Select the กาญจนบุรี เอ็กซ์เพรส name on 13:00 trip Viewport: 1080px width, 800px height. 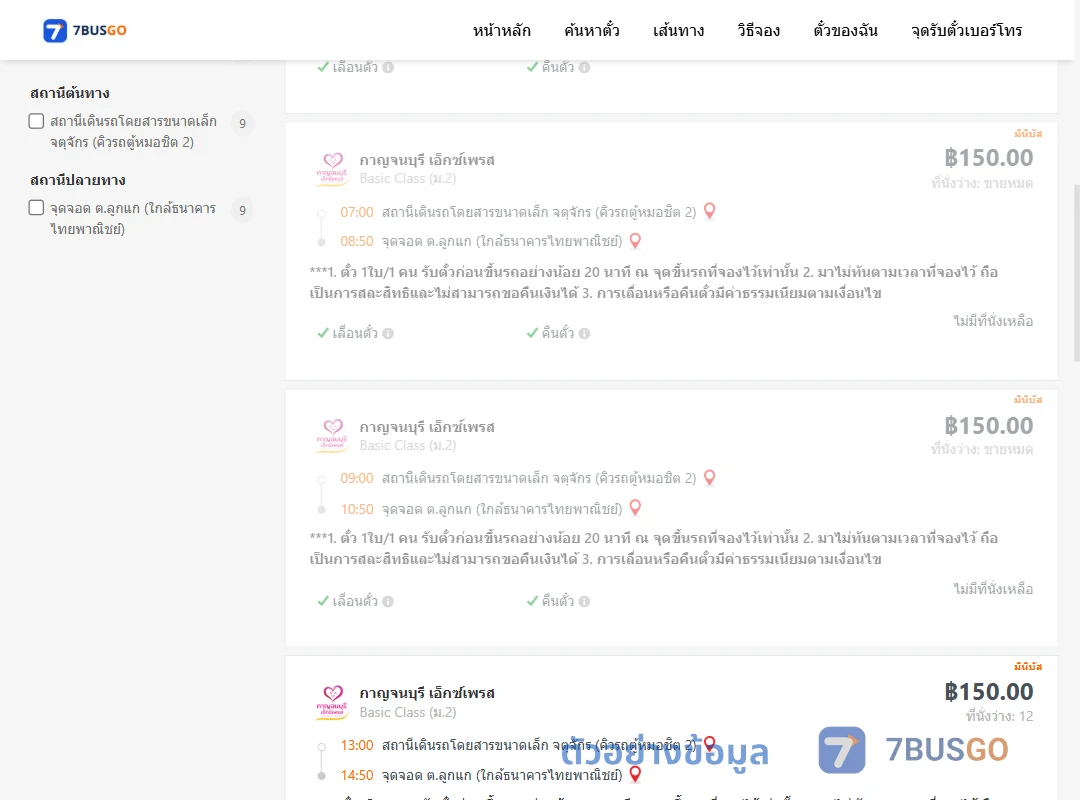coord(427,693)
